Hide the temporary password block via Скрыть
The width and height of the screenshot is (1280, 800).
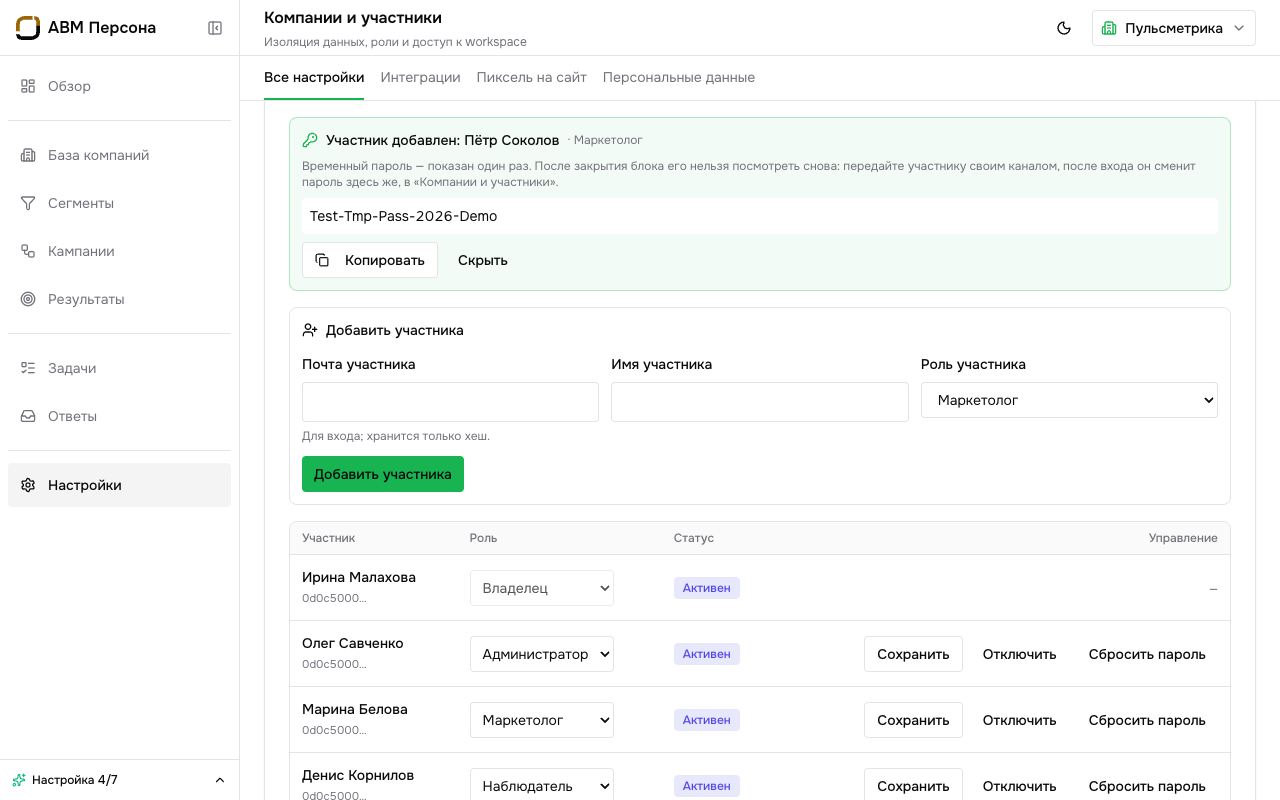click(x=483, y=260)
